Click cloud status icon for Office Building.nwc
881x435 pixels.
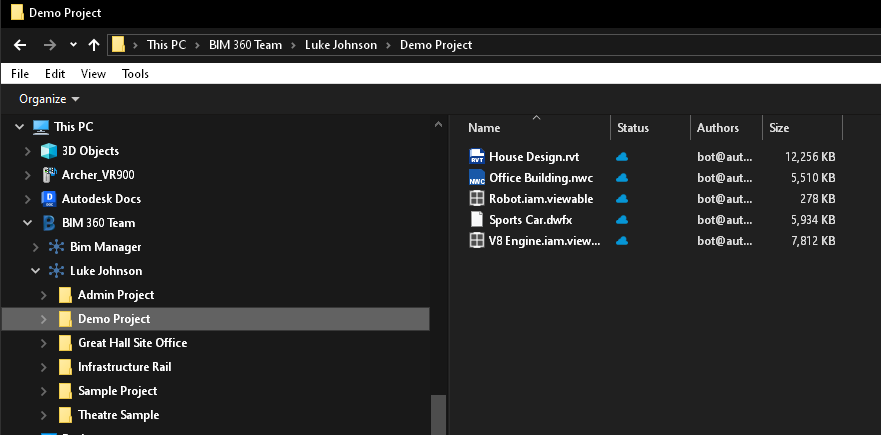click(622, 178)
